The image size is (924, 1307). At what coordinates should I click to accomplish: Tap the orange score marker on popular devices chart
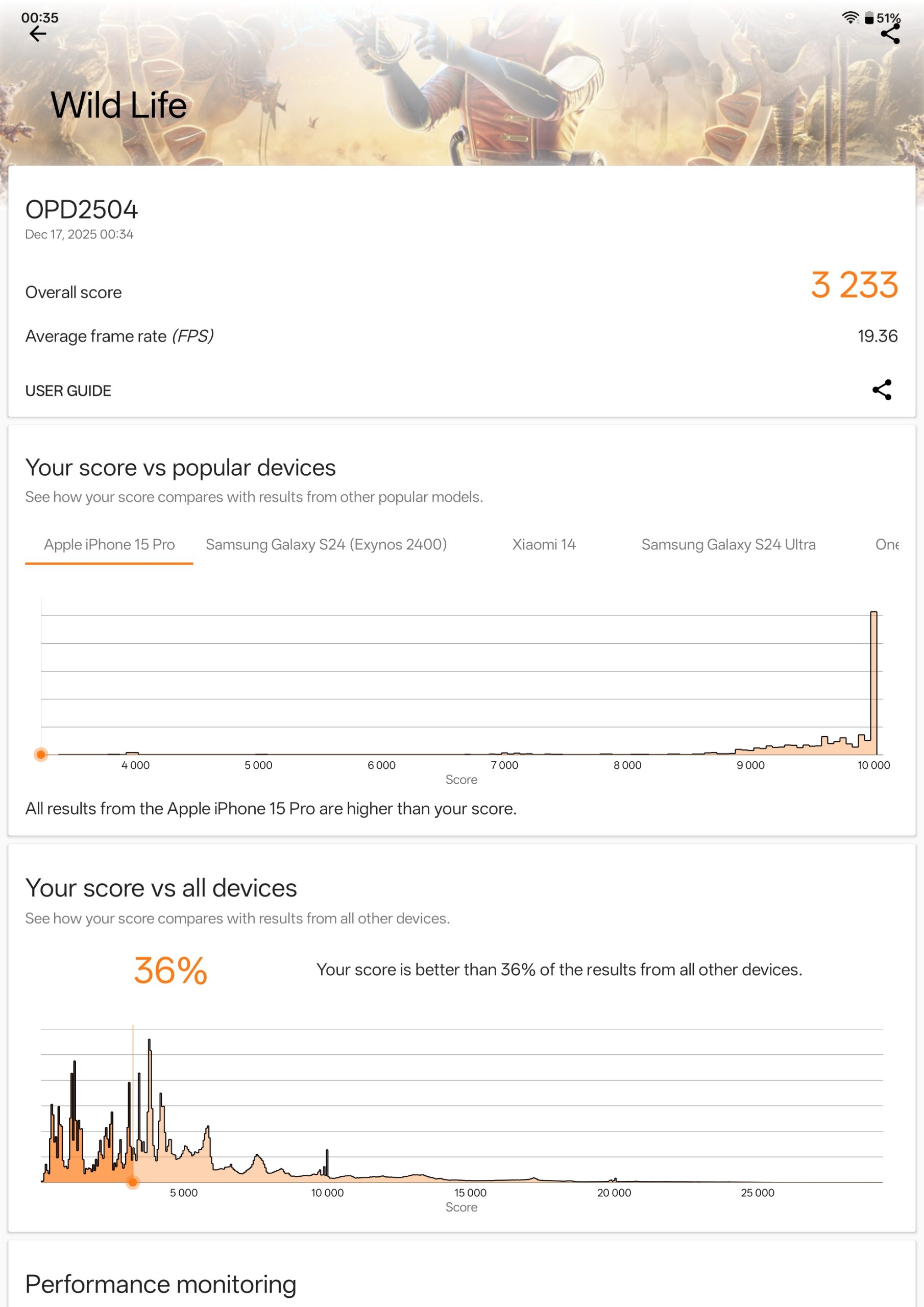tap(41, 755)
